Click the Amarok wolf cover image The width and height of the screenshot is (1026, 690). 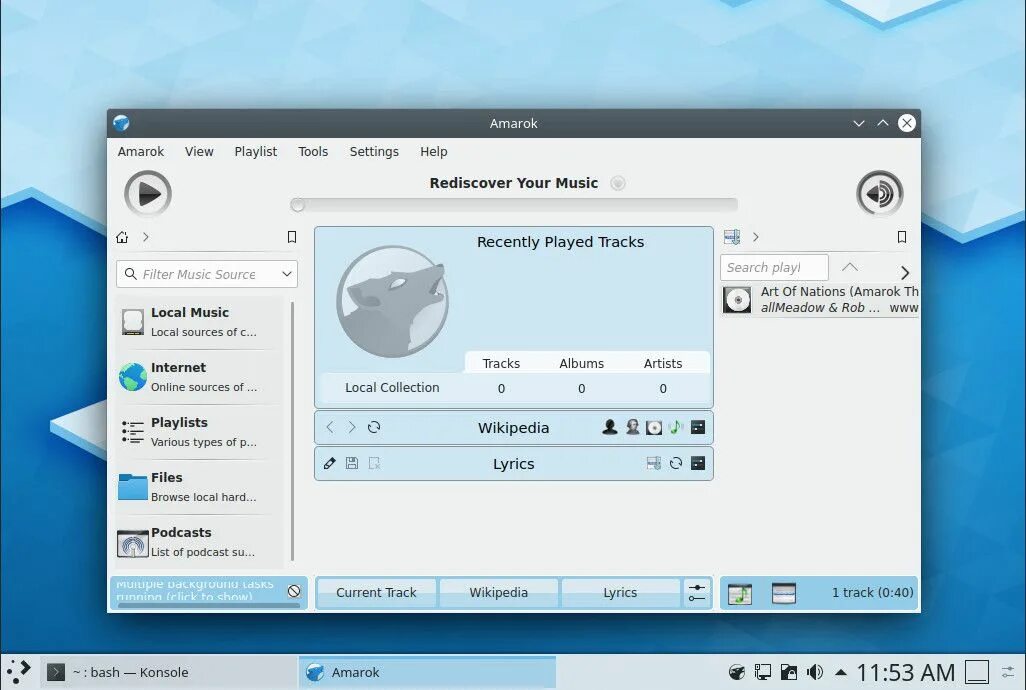pos(393,302)
